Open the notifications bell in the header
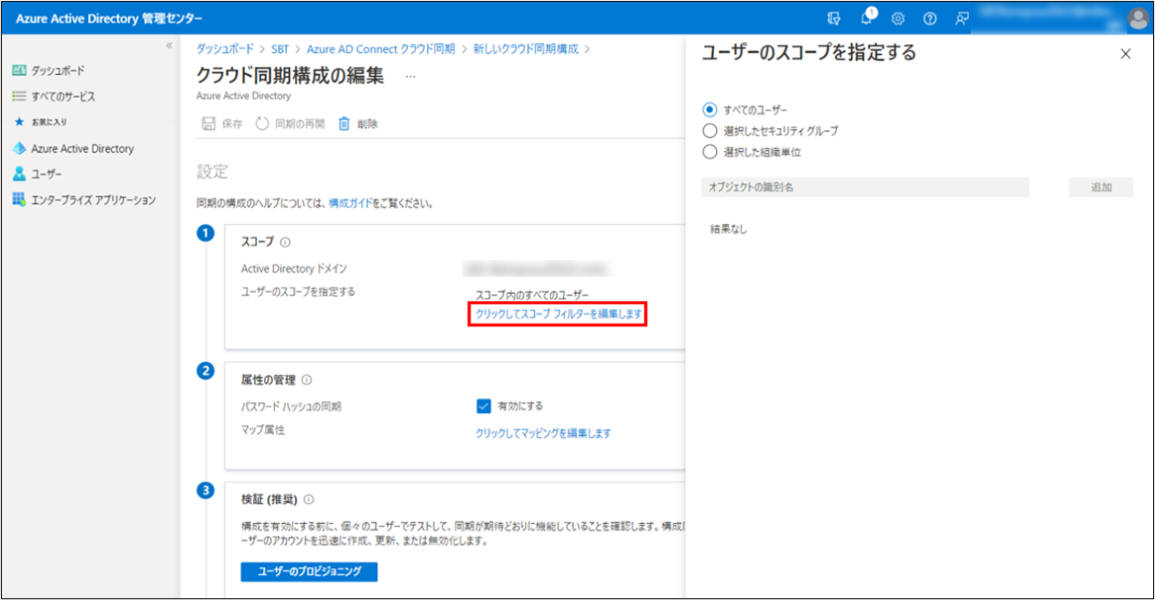The width and height of the screenshot is (1155, 600). (867, 17)
